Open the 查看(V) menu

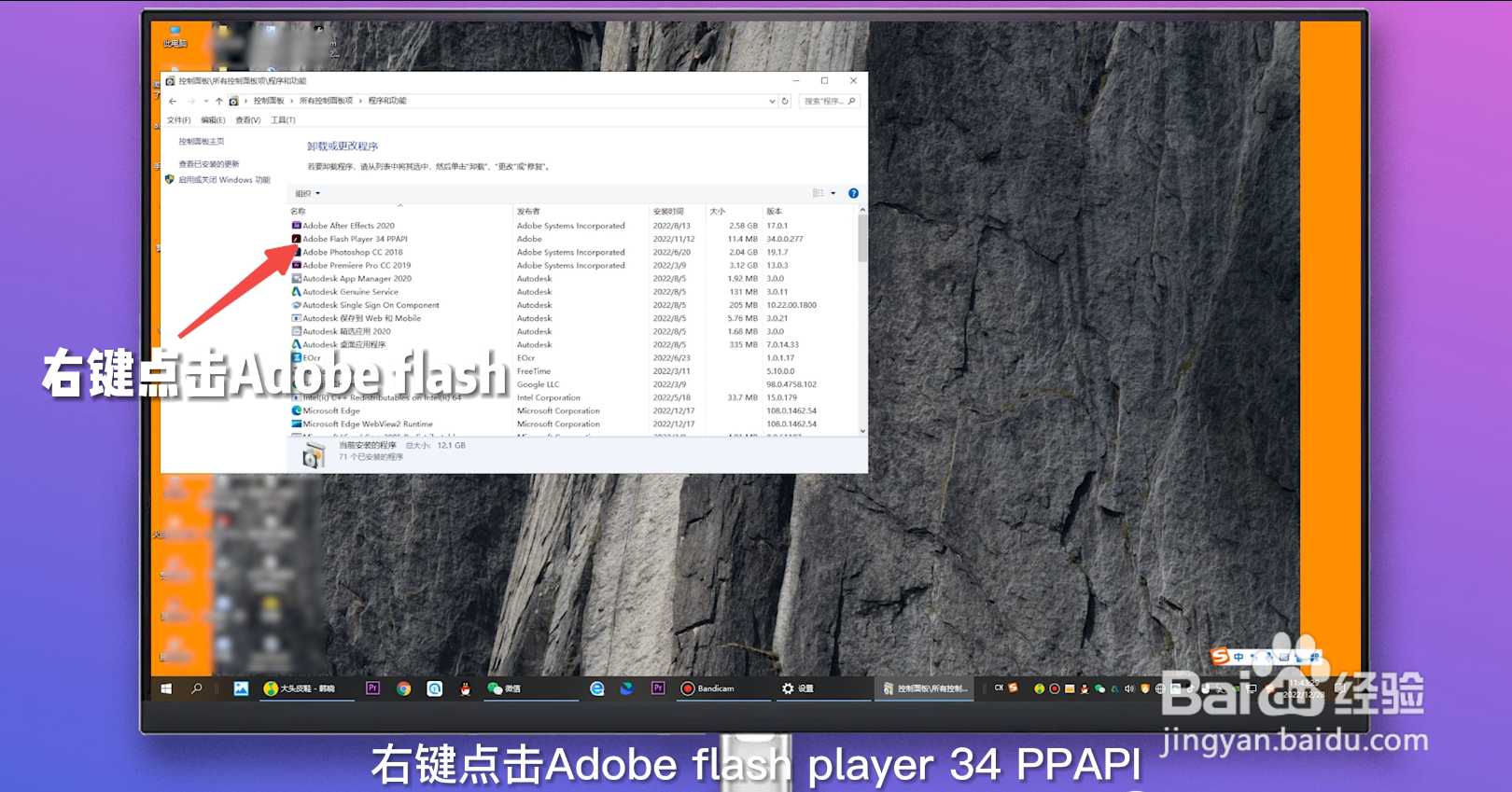click(248, 120)
